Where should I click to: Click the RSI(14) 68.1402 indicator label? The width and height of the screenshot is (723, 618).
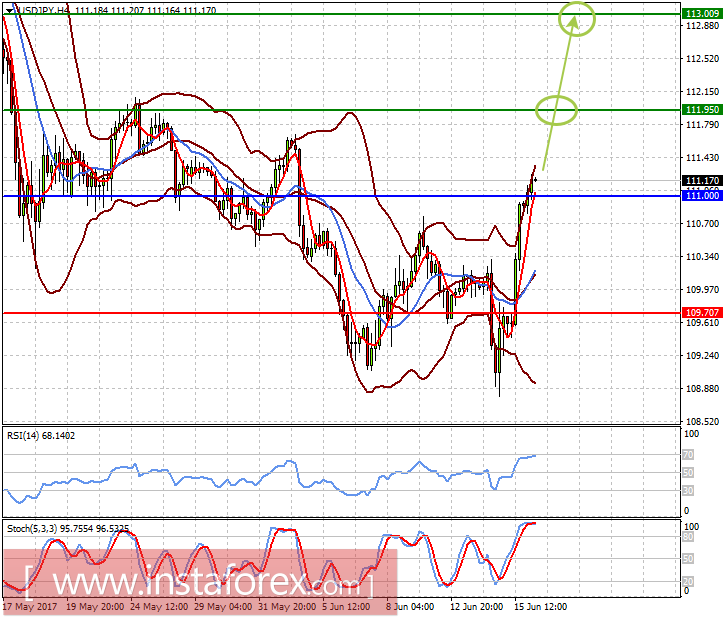click(x=41, y=435)
